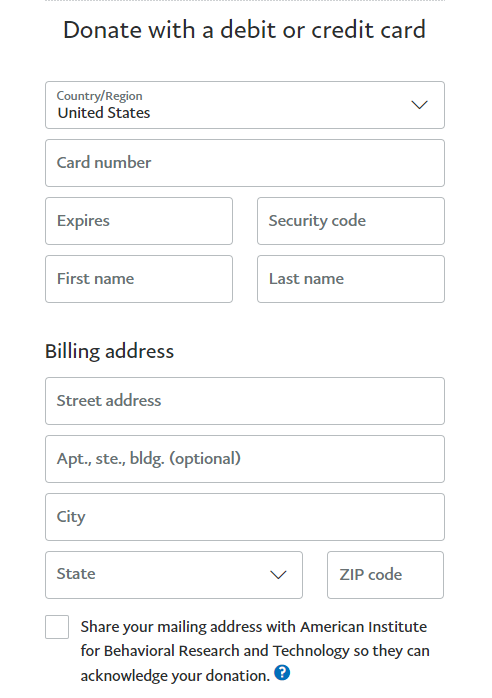Viewport: 492px width, 698px height.
Task: Select the Security code input
Action: point(351,221)
